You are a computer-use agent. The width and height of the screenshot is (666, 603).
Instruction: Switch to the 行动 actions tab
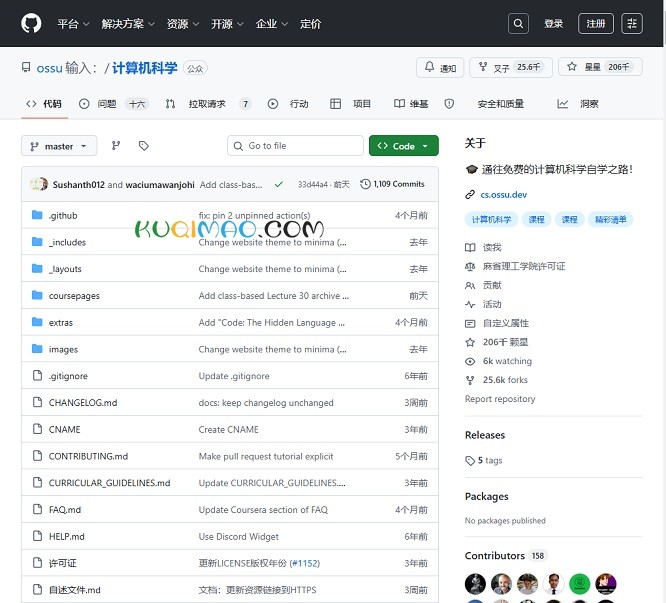coord(288,104)
